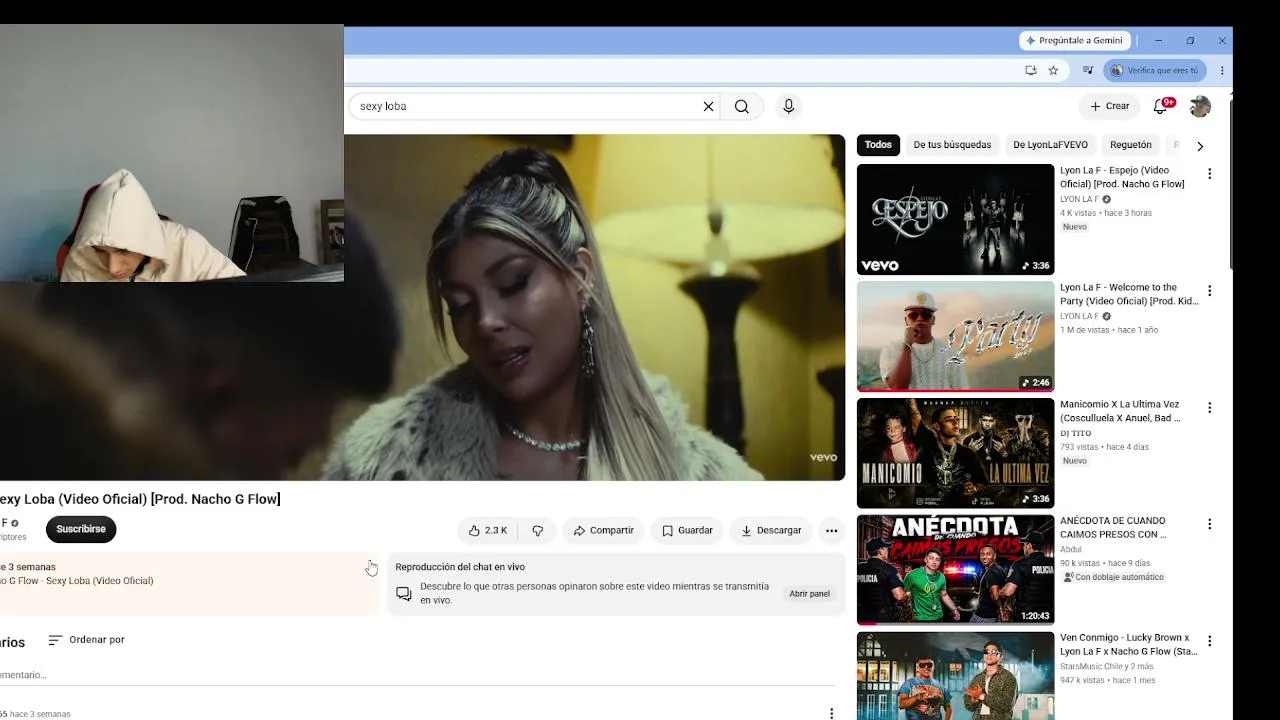
Task: Click the search magnifier button
Action: coord(742,106)
